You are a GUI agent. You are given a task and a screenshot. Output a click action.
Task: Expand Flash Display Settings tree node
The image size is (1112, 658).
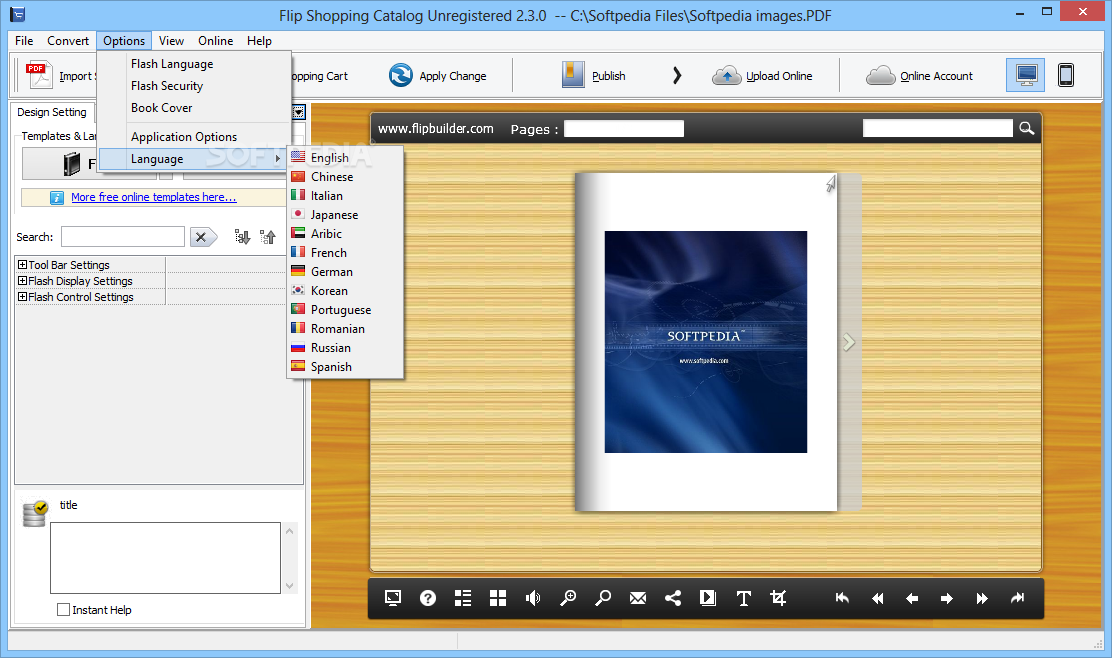(22, 281)
